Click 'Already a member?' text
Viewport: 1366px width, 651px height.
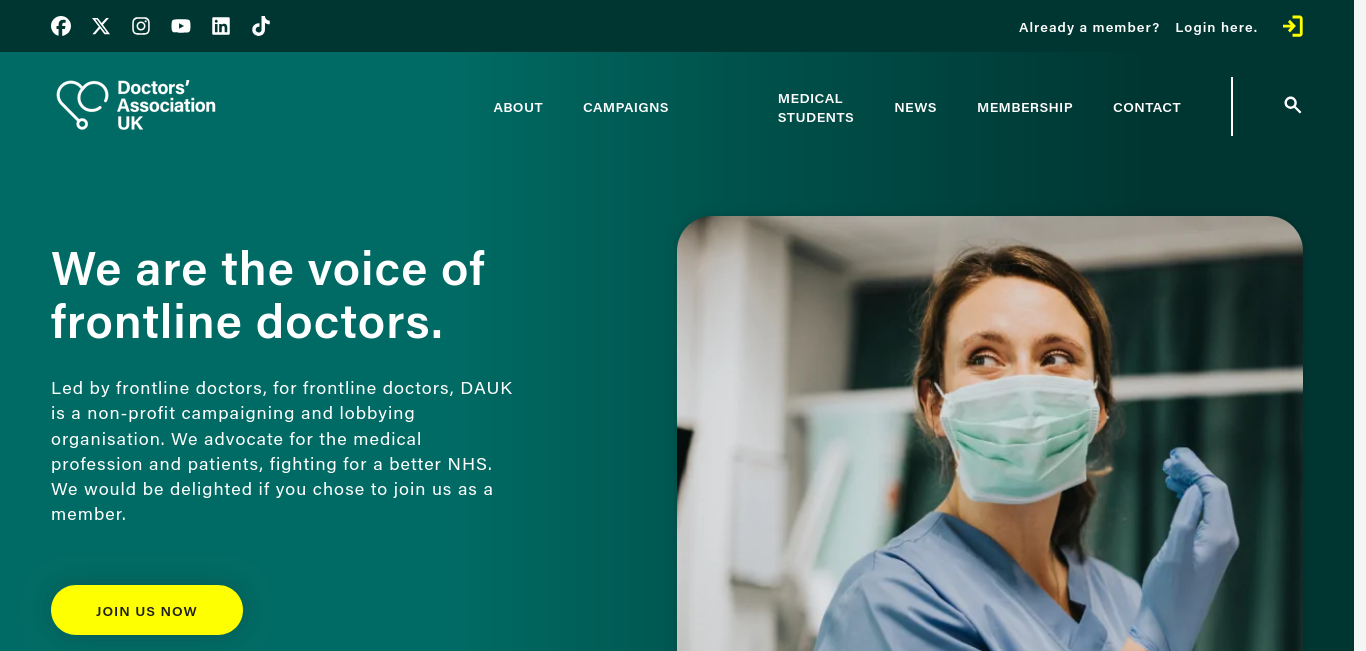click(1089, 27)
